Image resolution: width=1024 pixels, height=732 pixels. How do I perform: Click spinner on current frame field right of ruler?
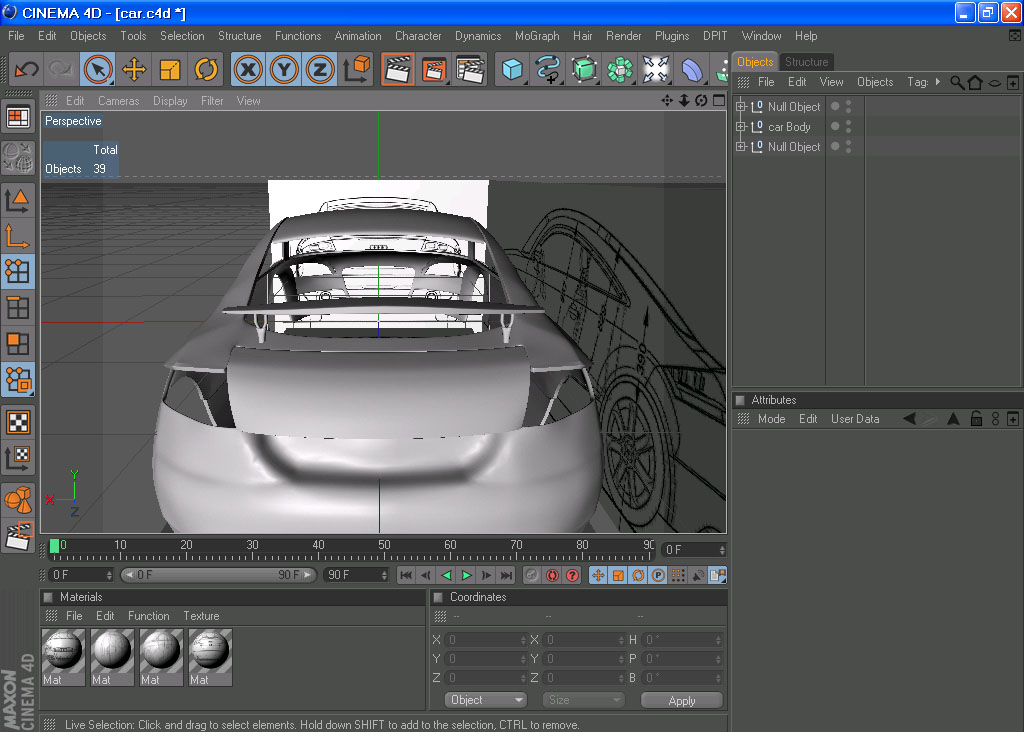pyautogui.click(x=722, y=550)
